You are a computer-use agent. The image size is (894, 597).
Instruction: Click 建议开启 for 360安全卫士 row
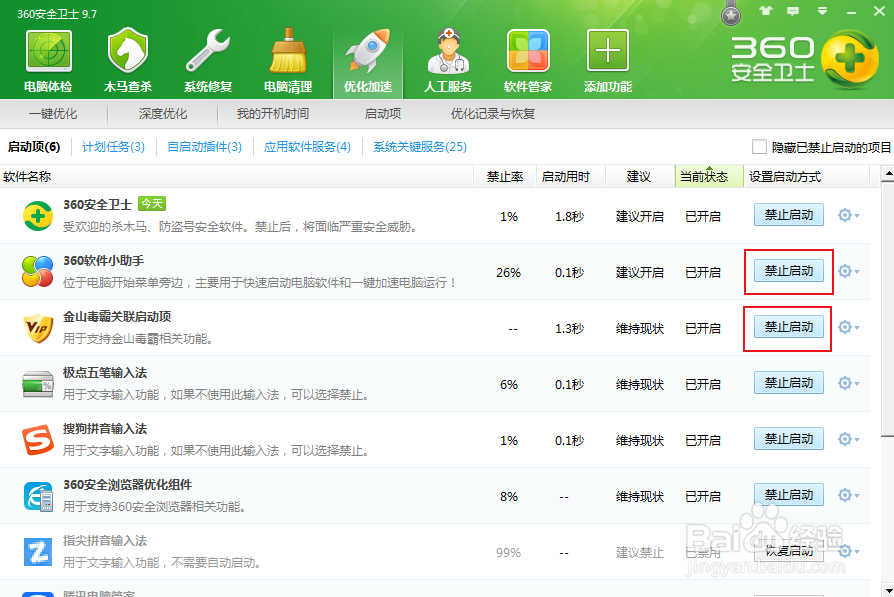(640, 216)
